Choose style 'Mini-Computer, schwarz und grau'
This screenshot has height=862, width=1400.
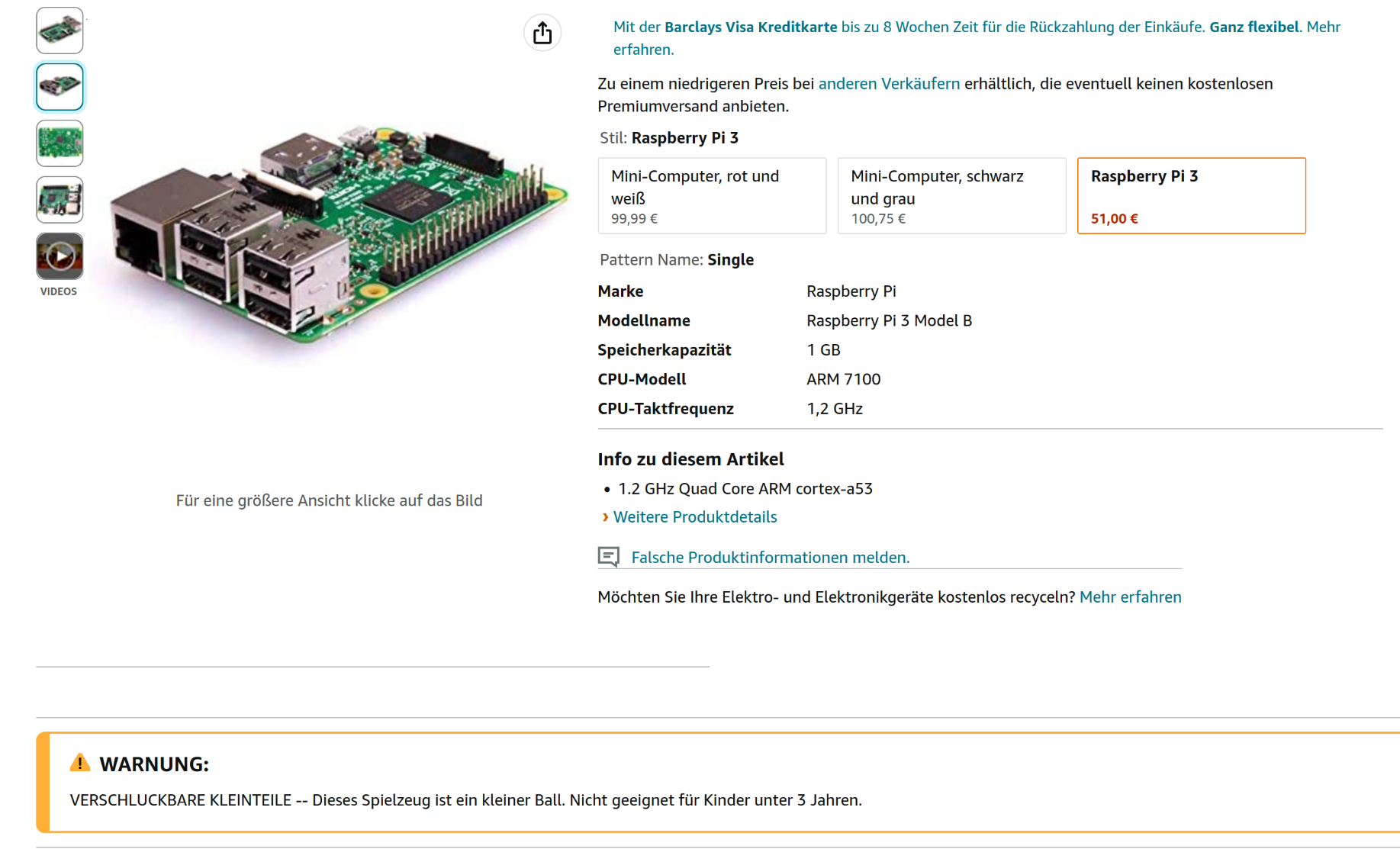(x=951, y=196)
